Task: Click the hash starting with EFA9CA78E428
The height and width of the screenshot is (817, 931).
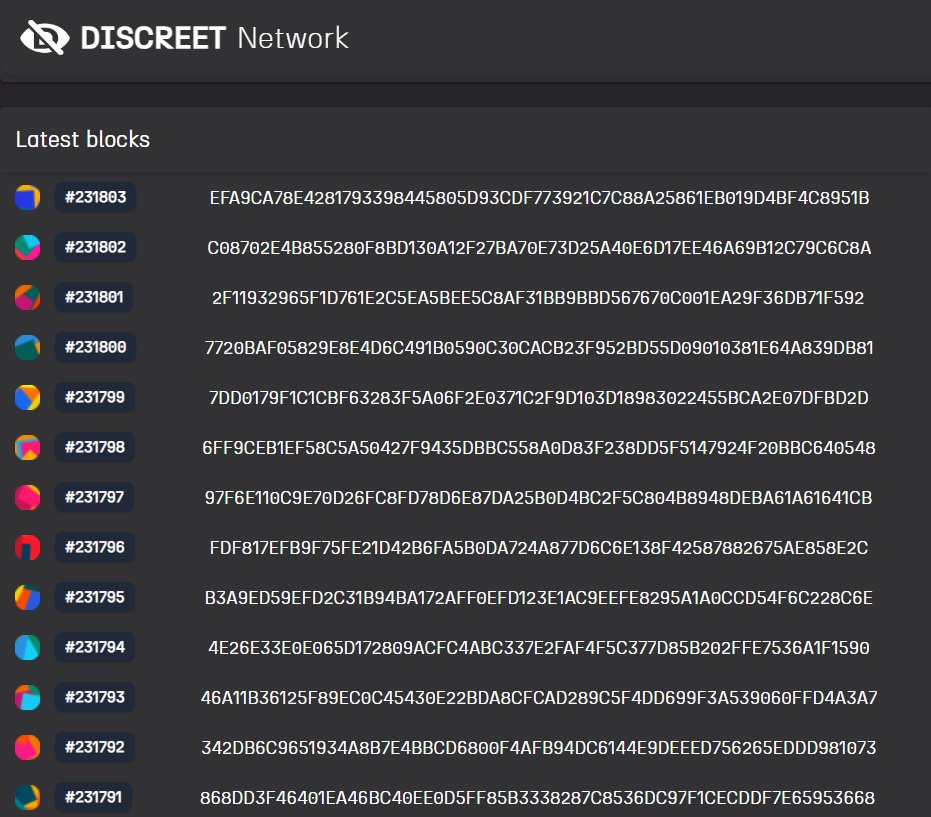Action: (x=539, y=198)
